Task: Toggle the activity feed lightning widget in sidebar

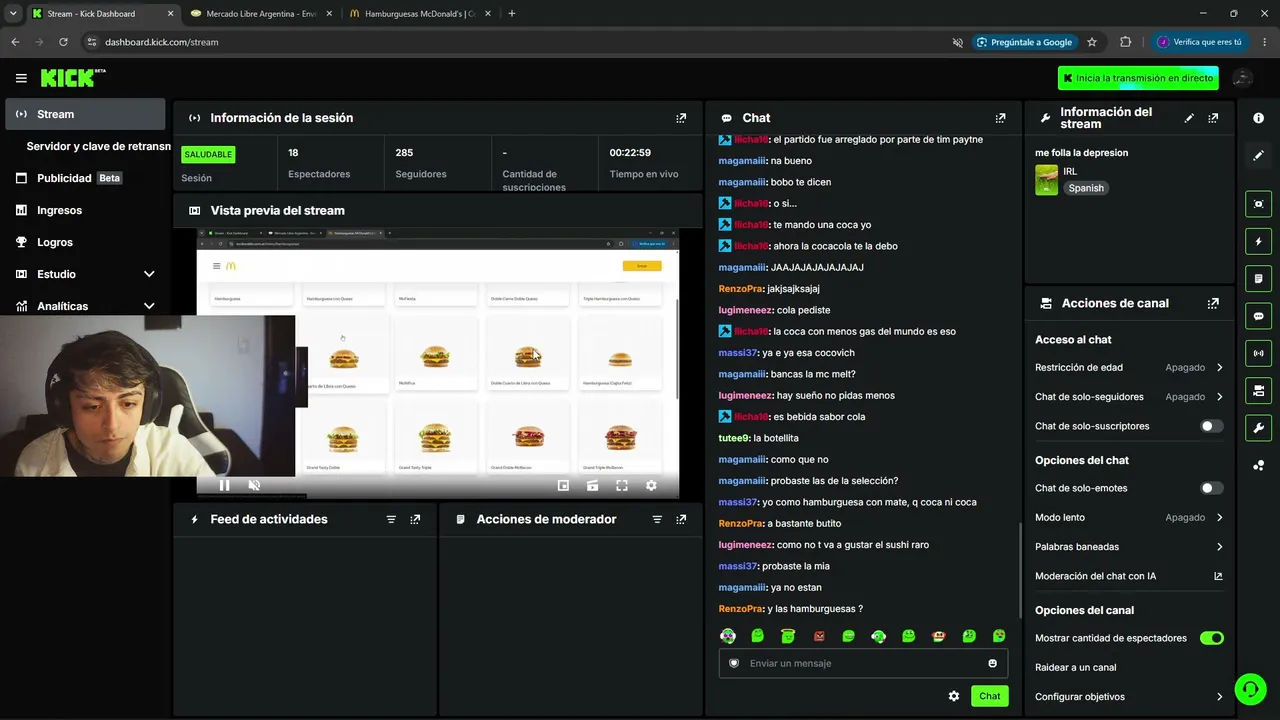Action: pyautogui.click(x=1258, y=241)
